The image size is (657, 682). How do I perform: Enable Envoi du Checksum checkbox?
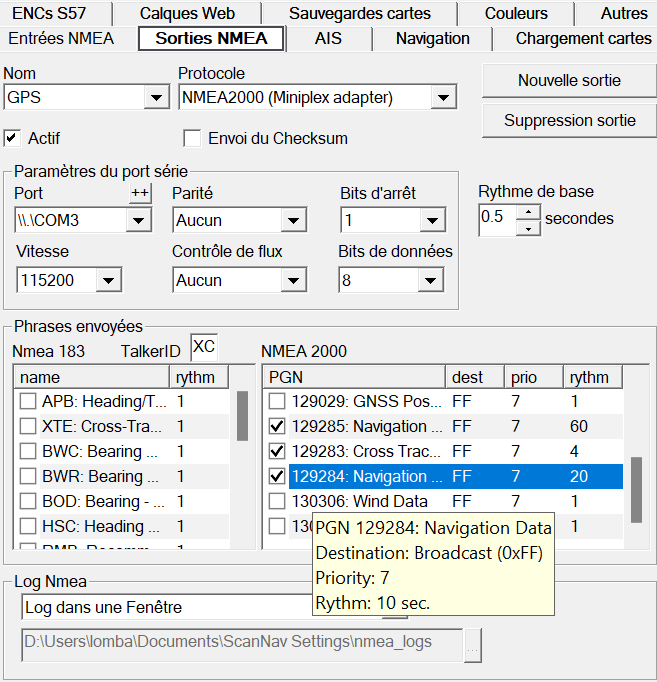tap(192, 138)
